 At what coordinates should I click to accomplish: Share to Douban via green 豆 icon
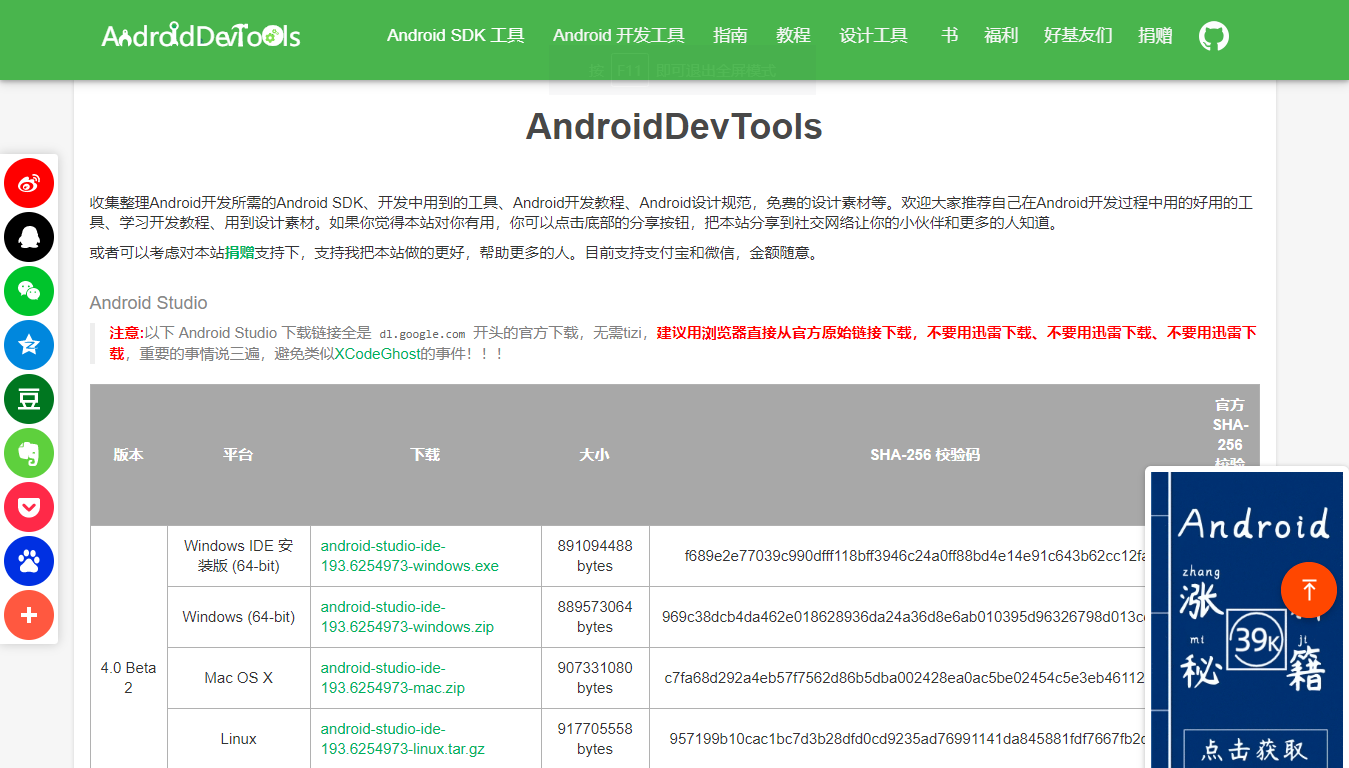click(29, 399)
